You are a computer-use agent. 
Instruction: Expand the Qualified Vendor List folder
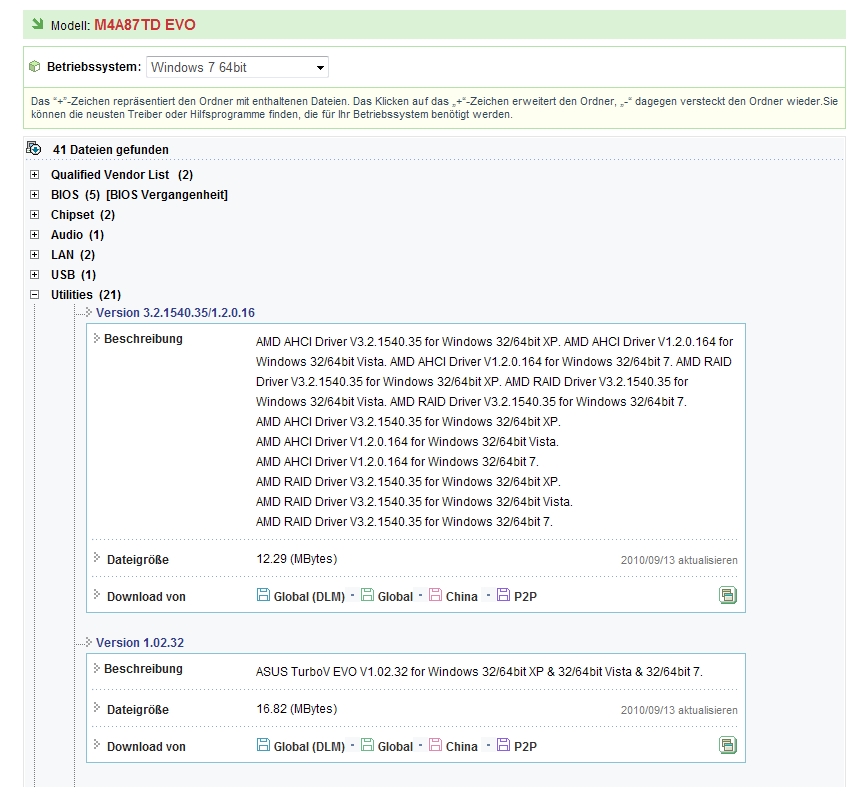click(35, 174)
